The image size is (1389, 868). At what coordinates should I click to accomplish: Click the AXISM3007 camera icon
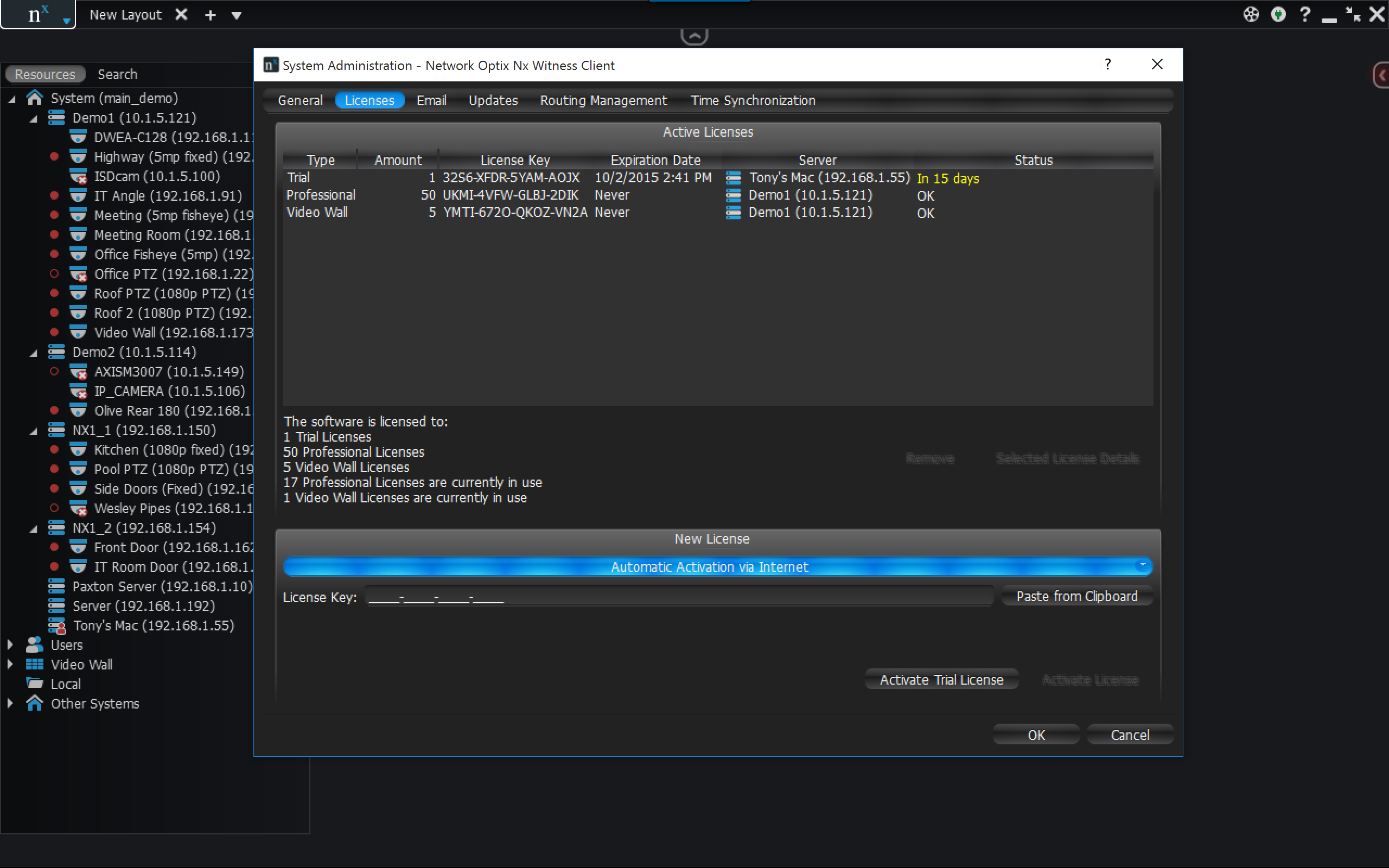[x=78, y=372]
